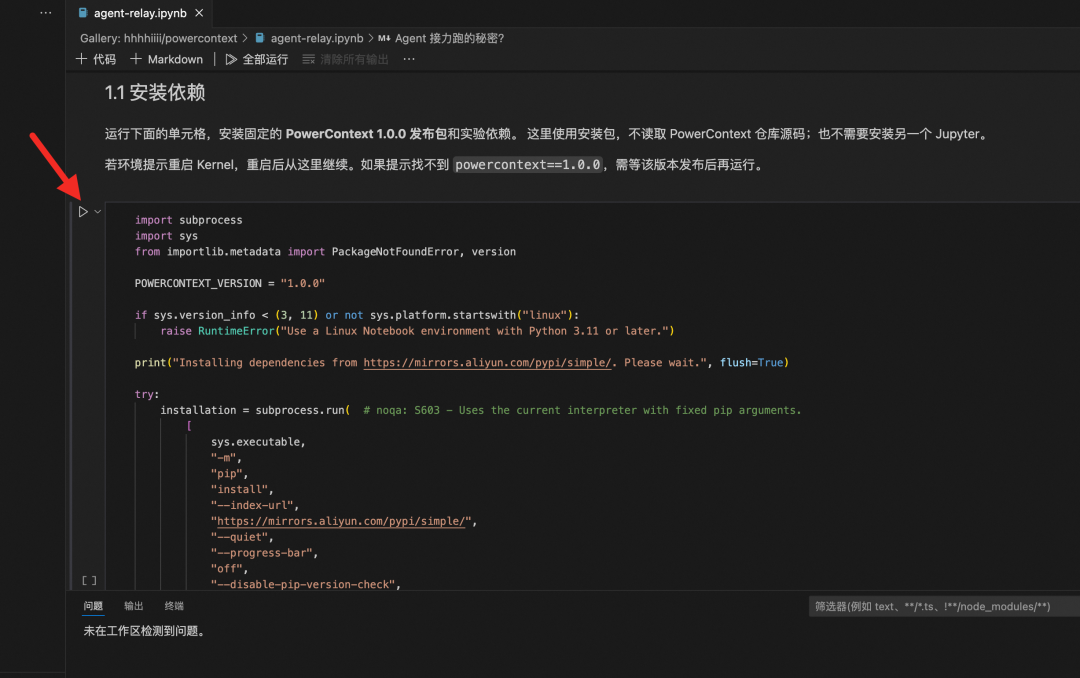Add a new code cell with 代码
The height and width of the screenshot is (678, 1080).
point(96,59)
